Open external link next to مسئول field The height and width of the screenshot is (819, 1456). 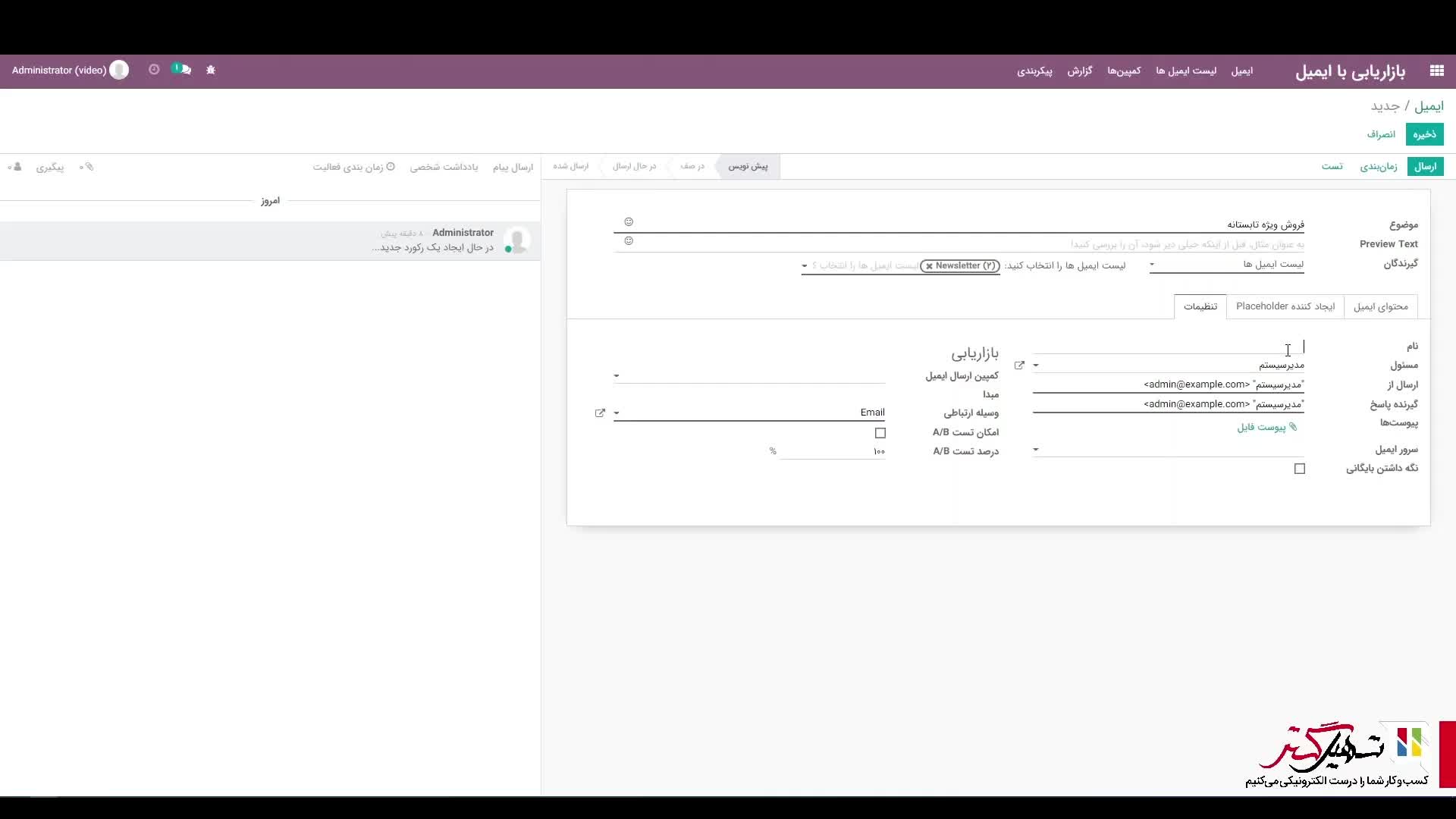[1019, 366]
